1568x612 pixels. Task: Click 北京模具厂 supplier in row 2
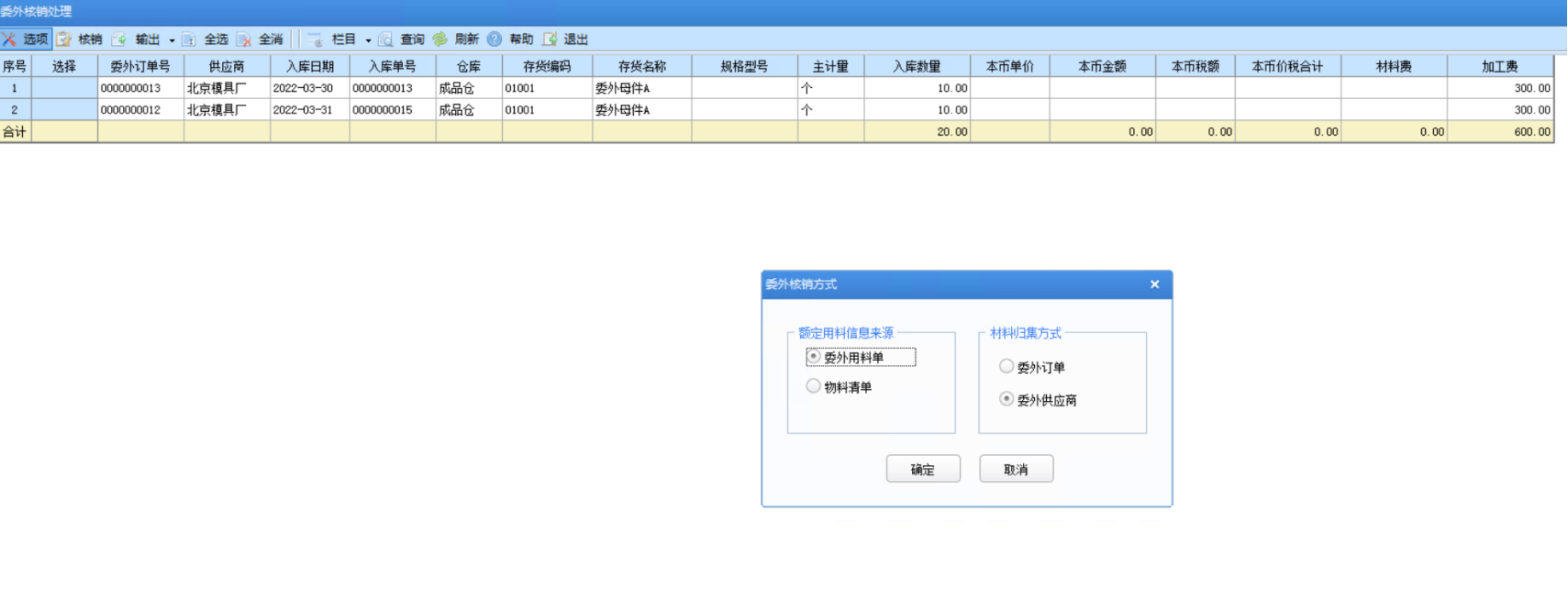[x=227, y=109]
